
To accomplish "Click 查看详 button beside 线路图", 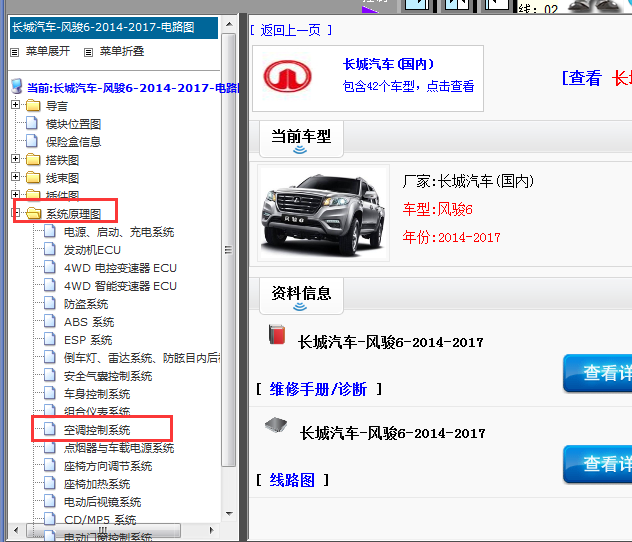I will [597, 464].
